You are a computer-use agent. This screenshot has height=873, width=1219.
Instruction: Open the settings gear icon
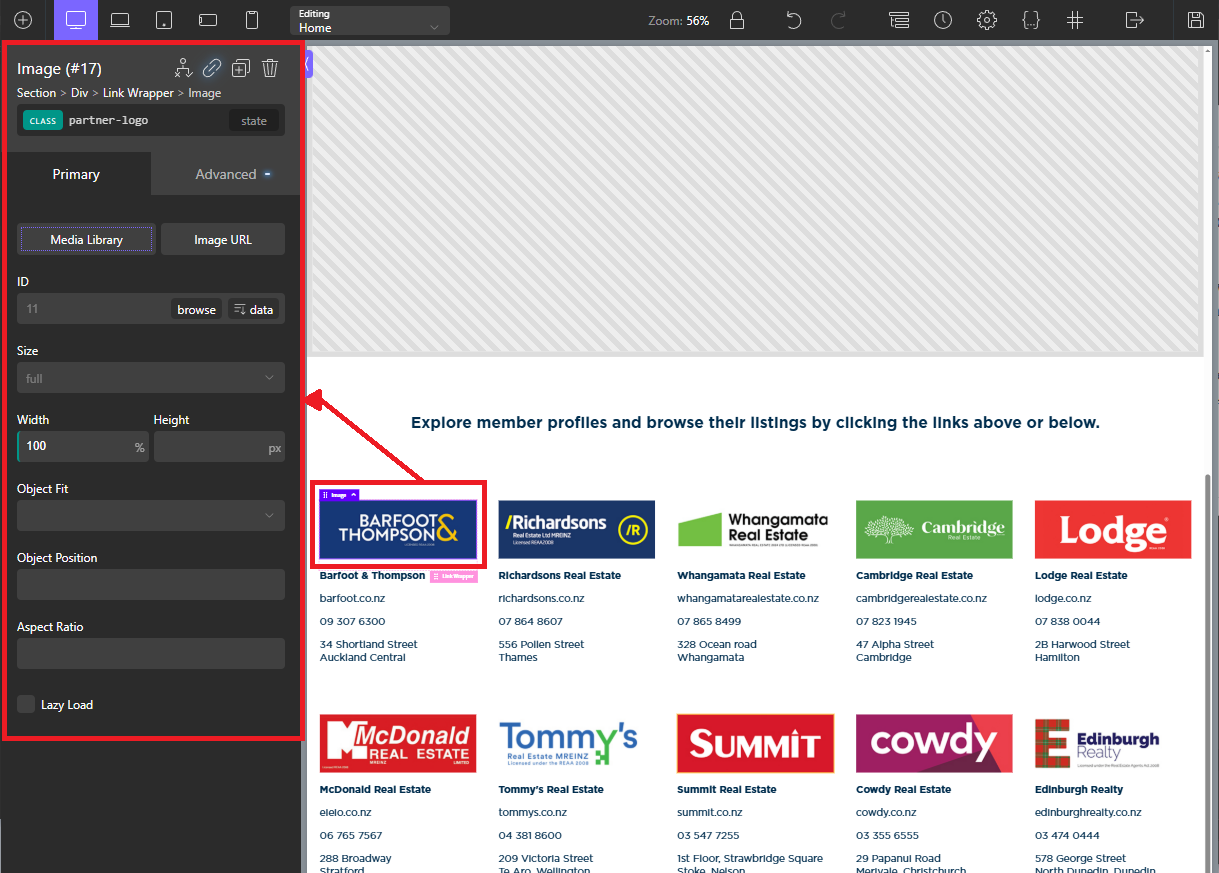[x=987, y=20]
